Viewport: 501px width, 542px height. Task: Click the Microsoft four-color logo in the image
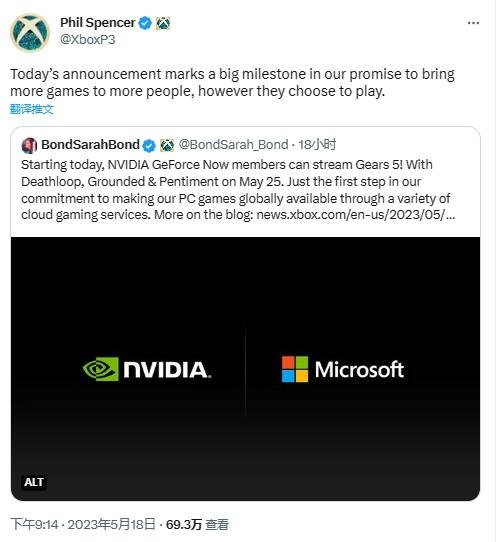point(295,369)
